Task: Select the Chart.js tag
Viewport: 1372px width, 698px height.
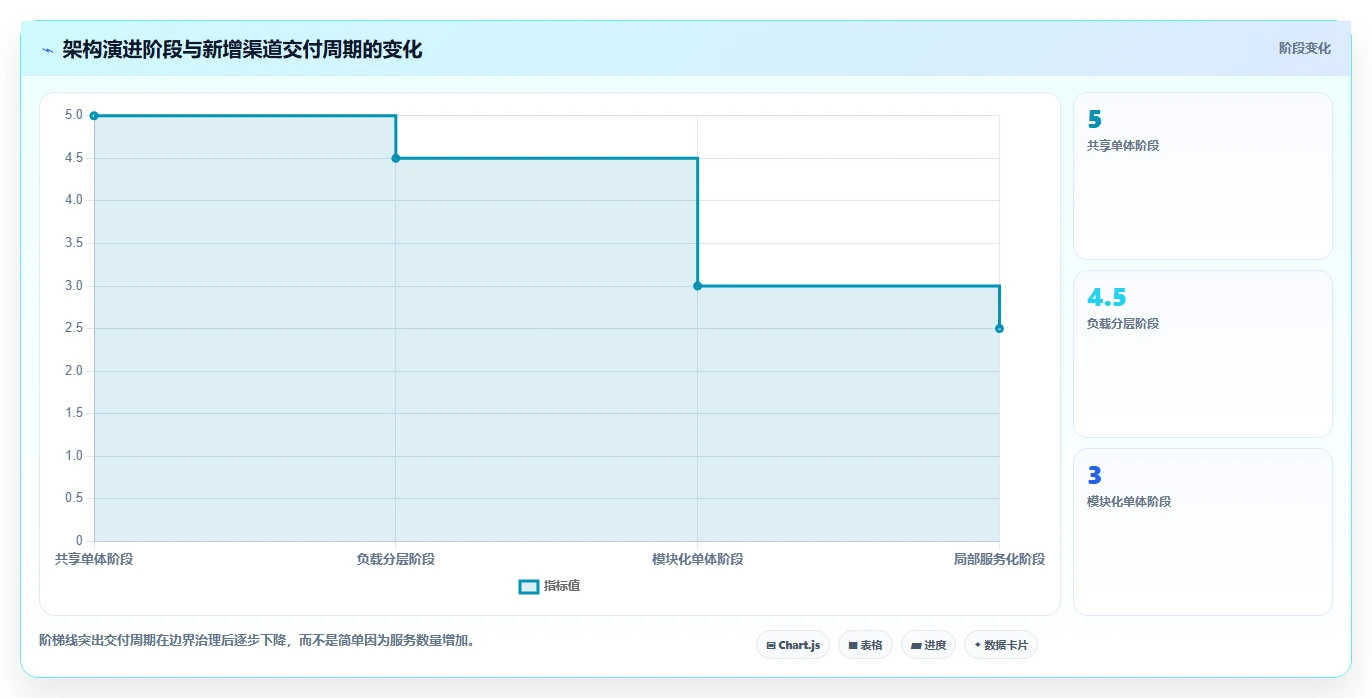Action: [x=793, y=645]
